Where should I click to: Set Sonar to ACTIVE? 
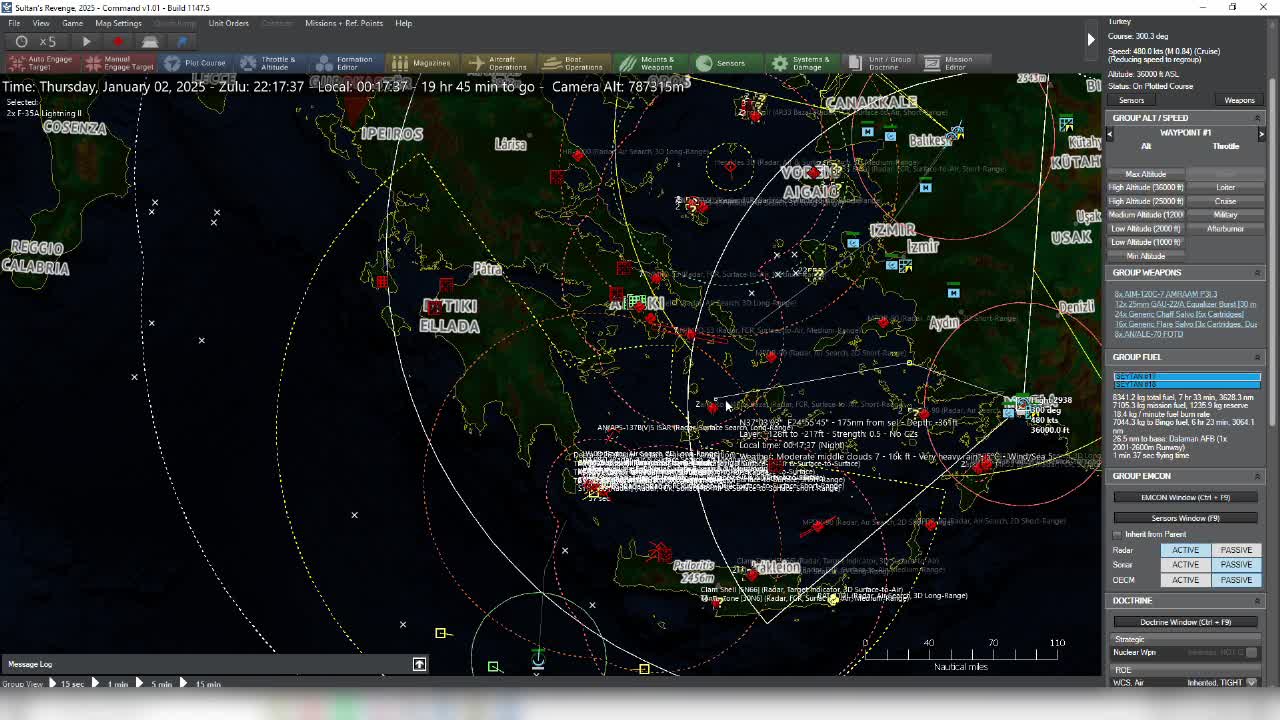[1185, 565]
